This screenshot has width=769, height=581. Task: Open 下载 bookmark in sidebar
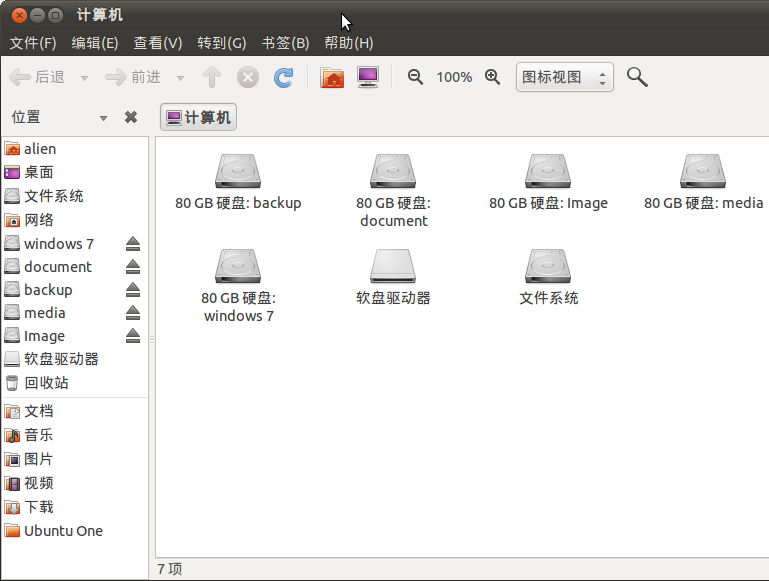(x=75, y=507)
